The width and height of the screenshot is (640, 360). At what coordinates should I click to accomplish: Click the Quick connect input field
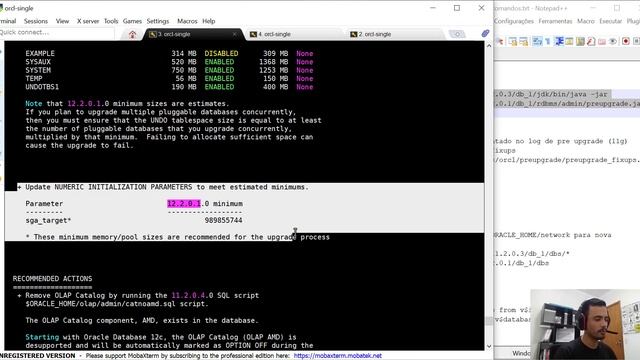(x=56, y=32)
